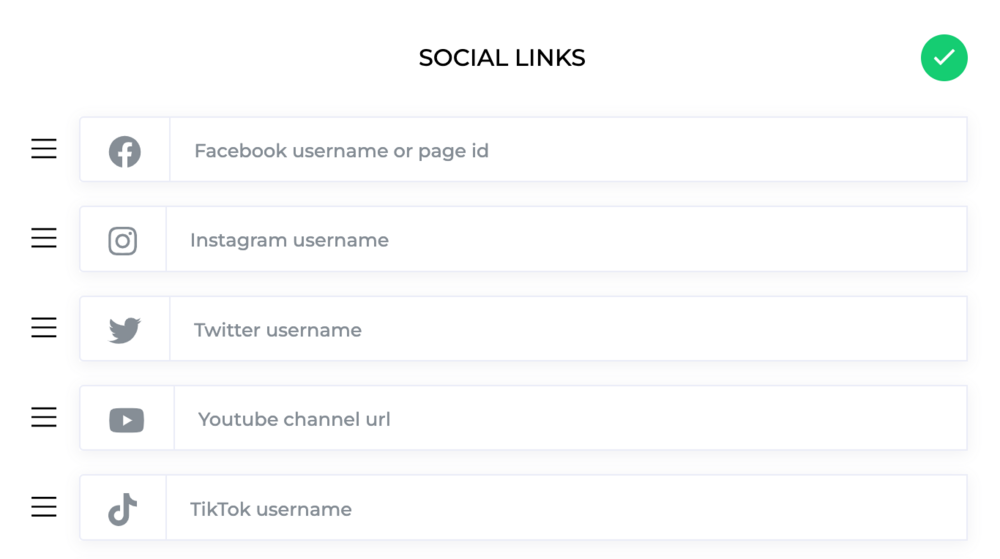Grab the Facebook row reorder handle

click(44, 149)
